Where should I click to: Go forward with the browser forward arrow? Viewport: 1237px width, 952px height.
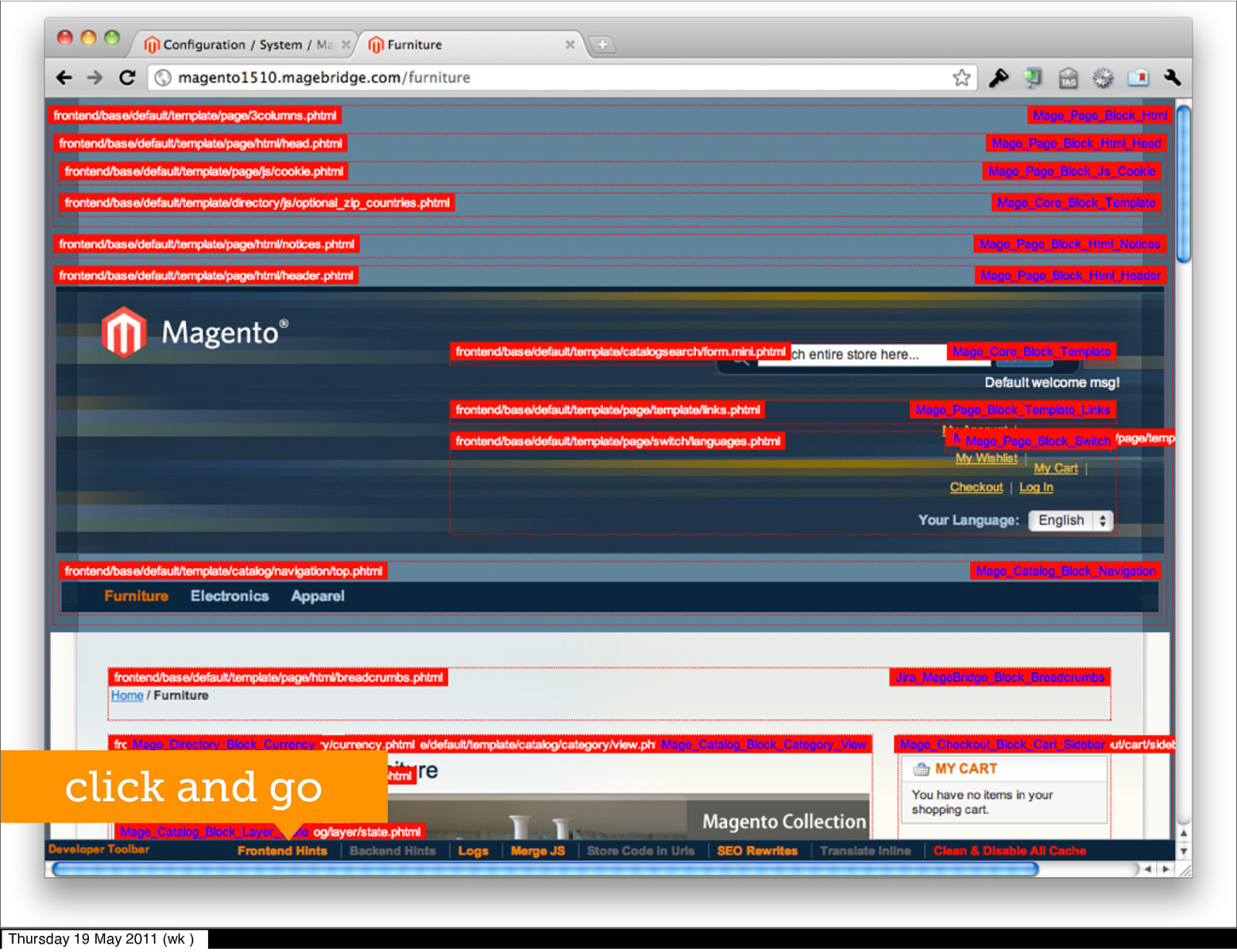tap(94, 77)
